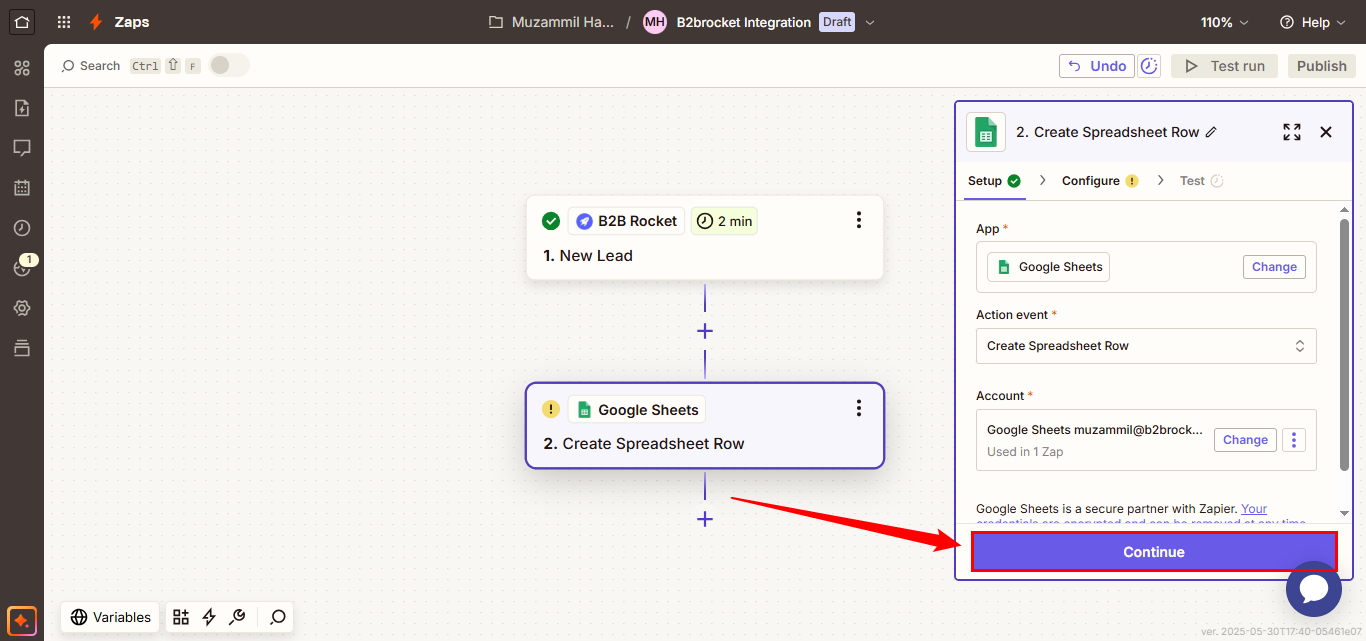Screen dimensions: 1366x641
Task: Expand the Action event dropdown
Action: (x=1146, y=346)
